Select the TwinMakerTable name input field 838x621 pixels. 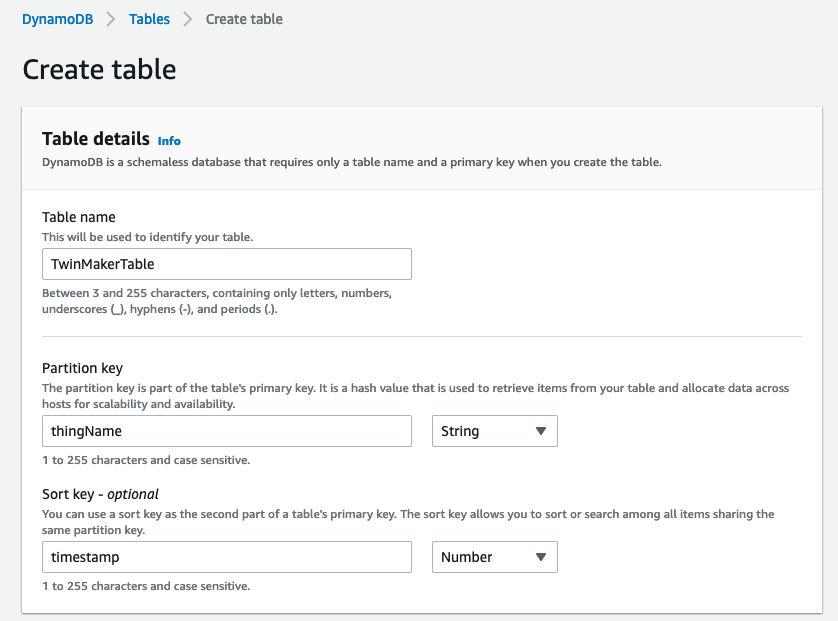(226, 263)
